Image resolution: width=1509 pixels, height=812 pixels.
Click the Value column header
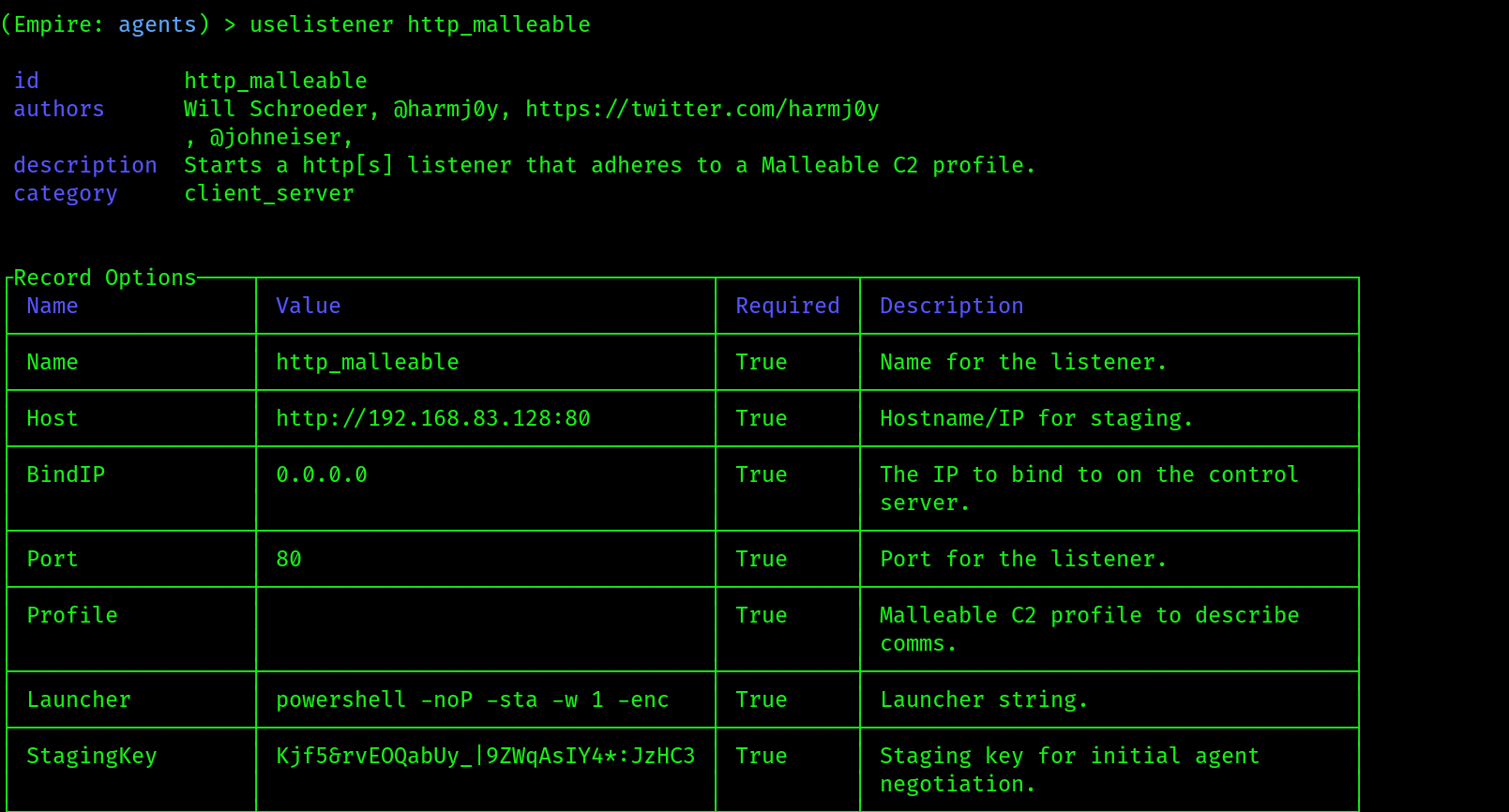pyautogui.click(x=308, y=306)
